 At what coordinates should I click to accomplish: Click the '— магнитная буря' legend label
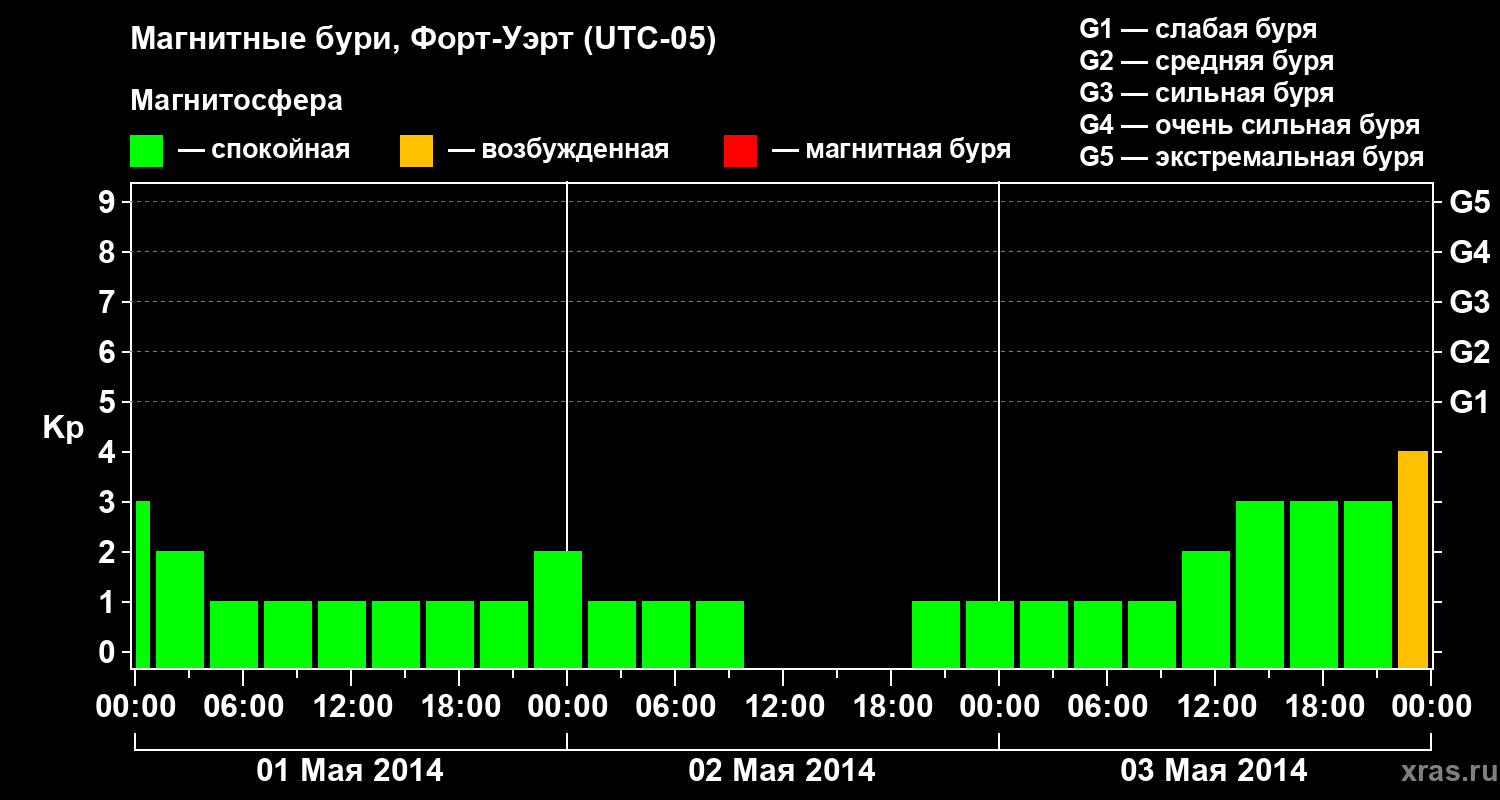click(892, 150)
